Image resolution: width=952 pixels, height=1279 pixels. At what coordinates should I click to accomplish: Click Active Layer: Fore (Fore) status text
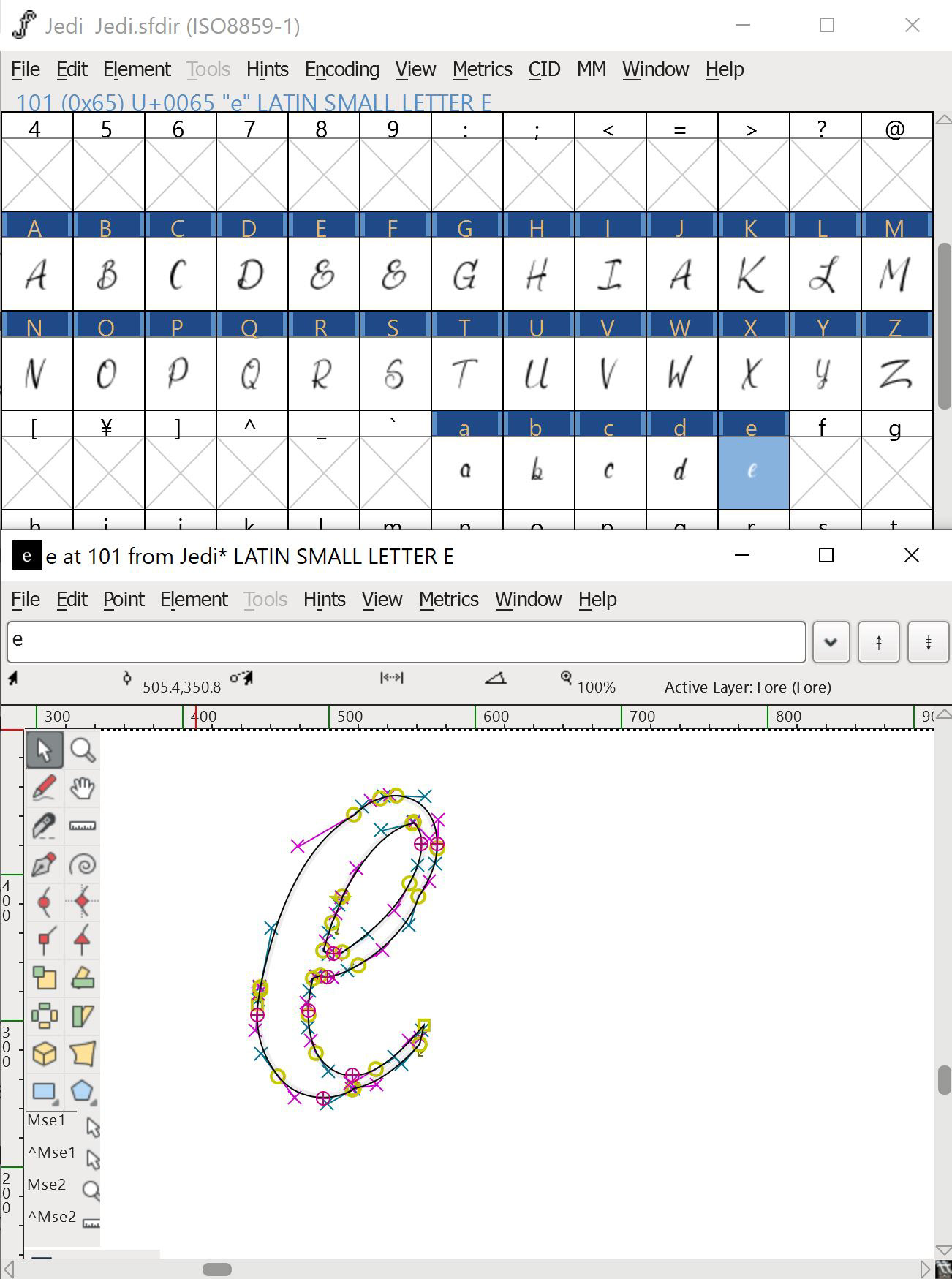[747, 687]
